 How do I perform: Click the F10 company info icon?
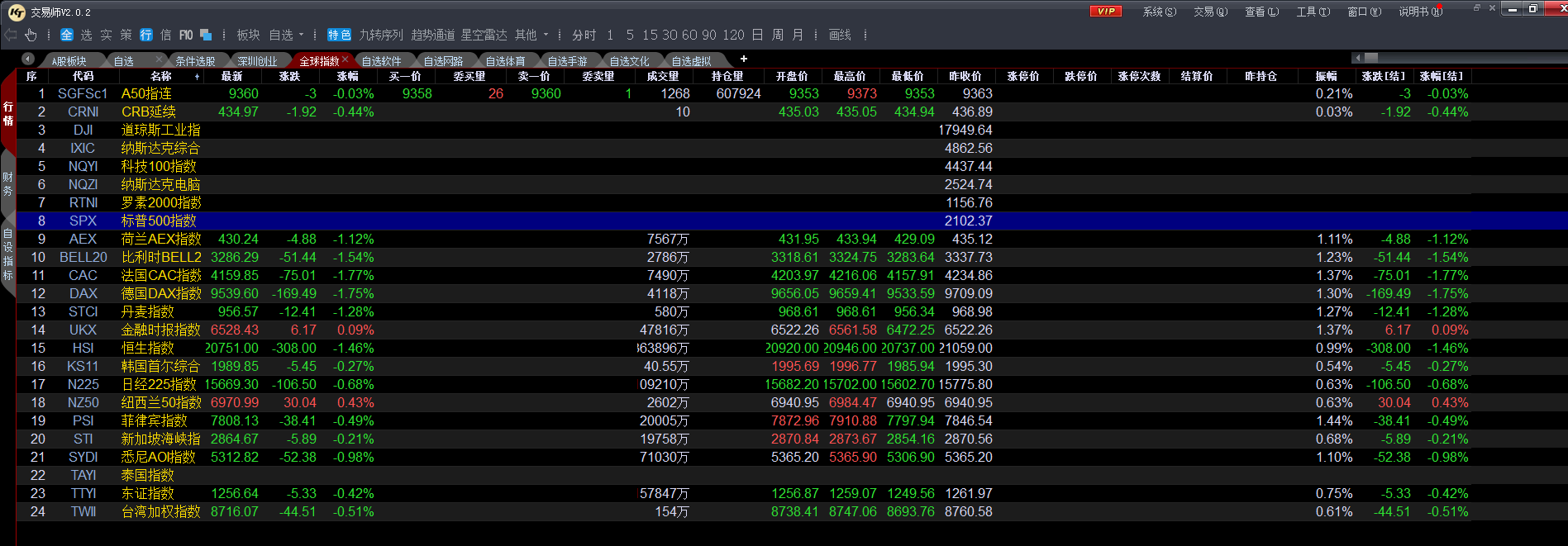click(x=186, y=35)
